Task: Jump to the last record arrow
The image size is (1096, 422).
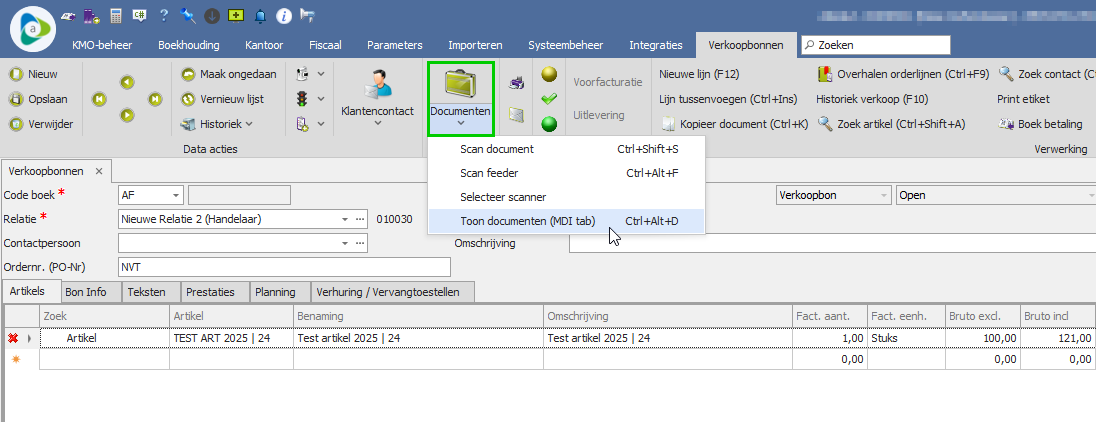Action: [155, 99]
